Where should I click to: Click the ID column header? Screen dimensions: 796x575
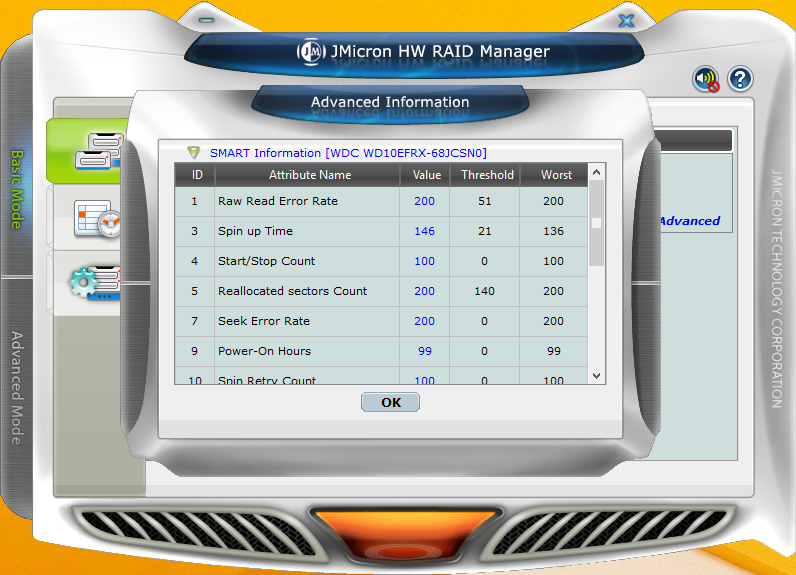(x=195, y=175)
